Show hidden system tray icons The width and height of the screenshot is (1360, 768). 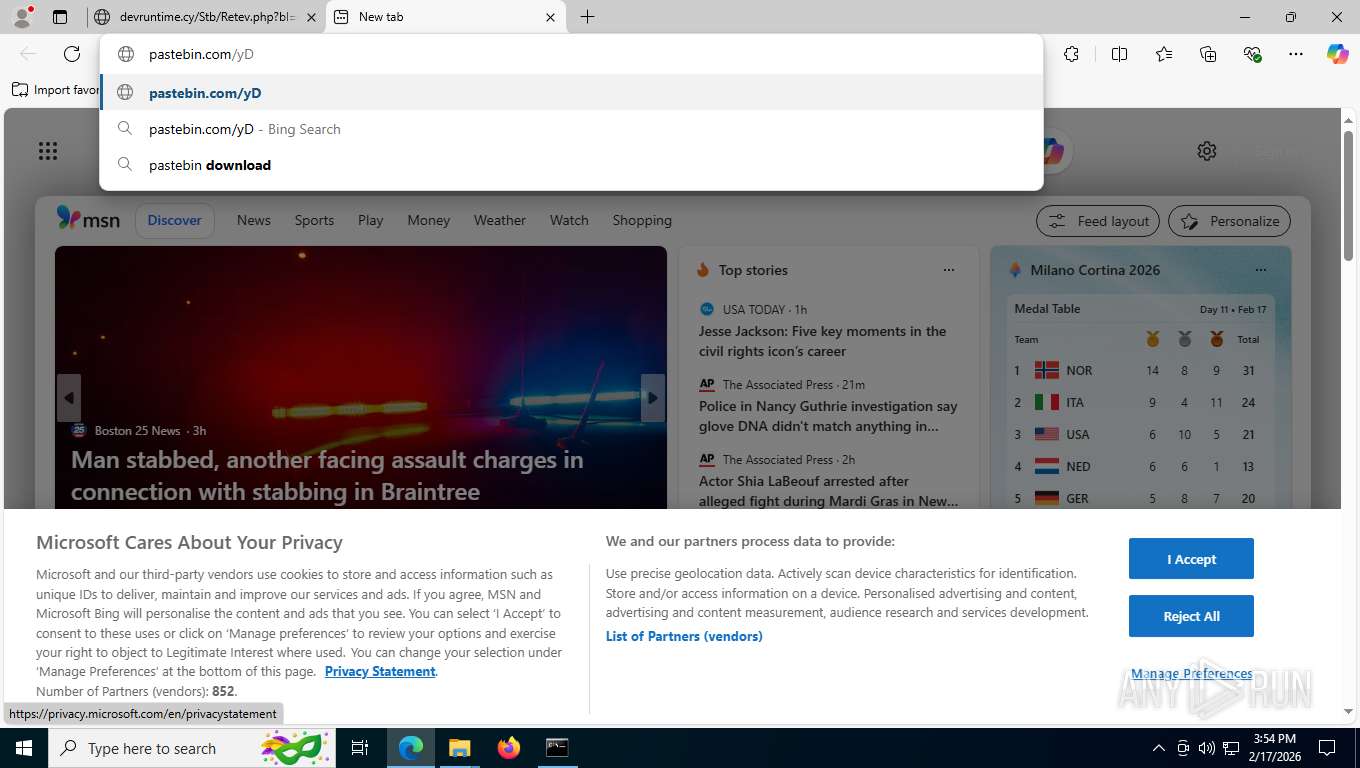pos(1159,748)
